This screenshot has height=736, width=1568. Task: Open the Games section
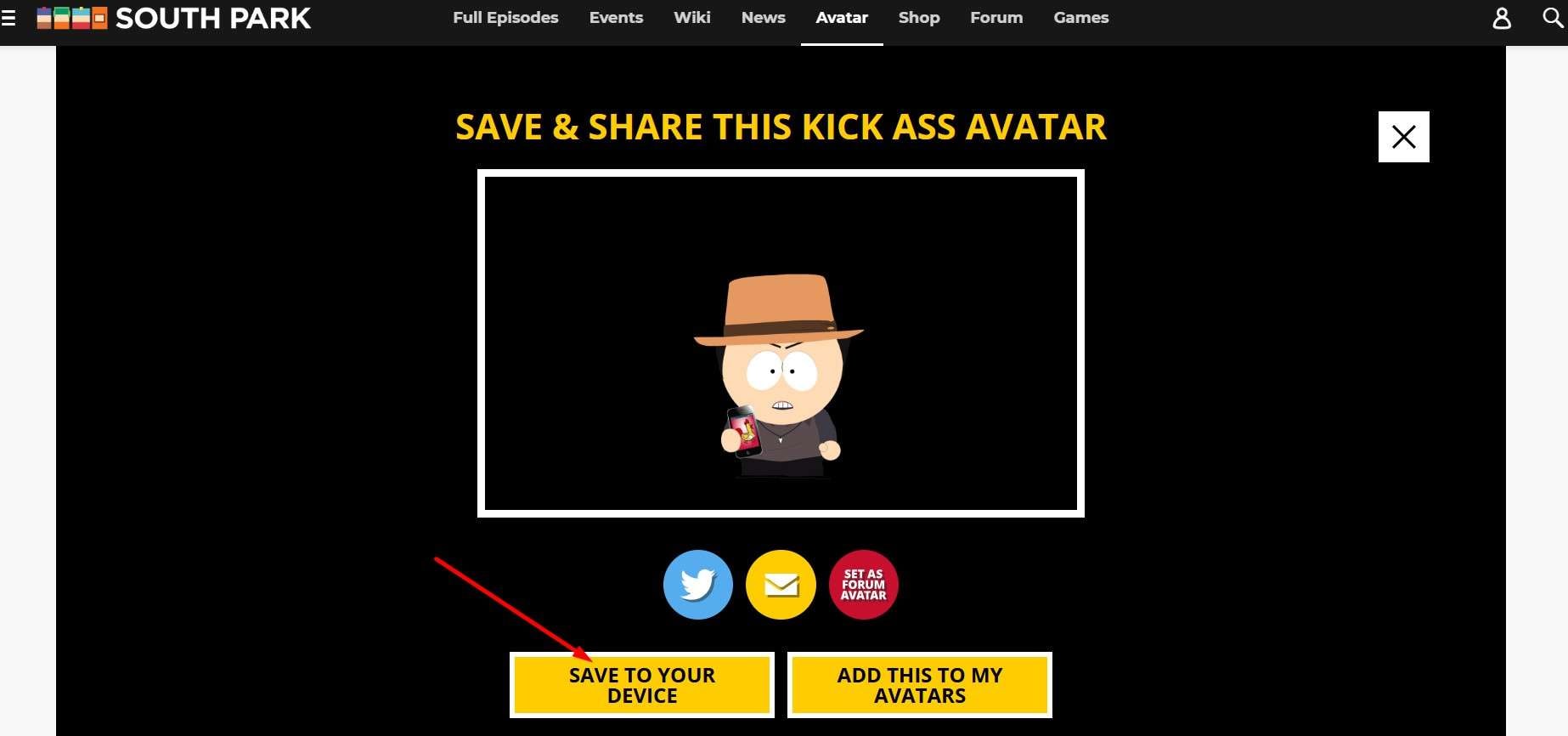tap(1080, 18)
